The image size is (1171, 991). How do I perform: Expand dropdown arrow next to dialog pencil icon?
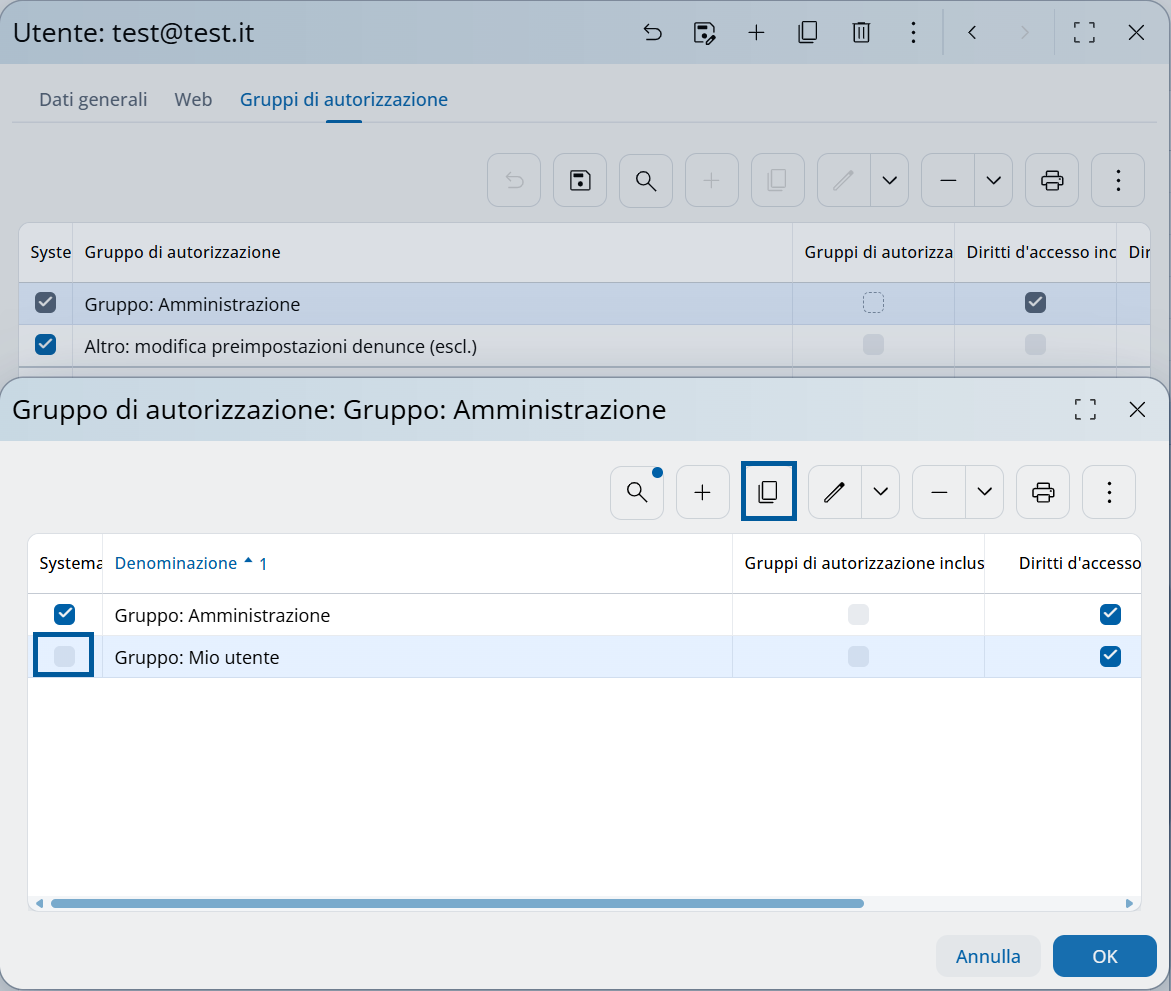pos(880,492)
